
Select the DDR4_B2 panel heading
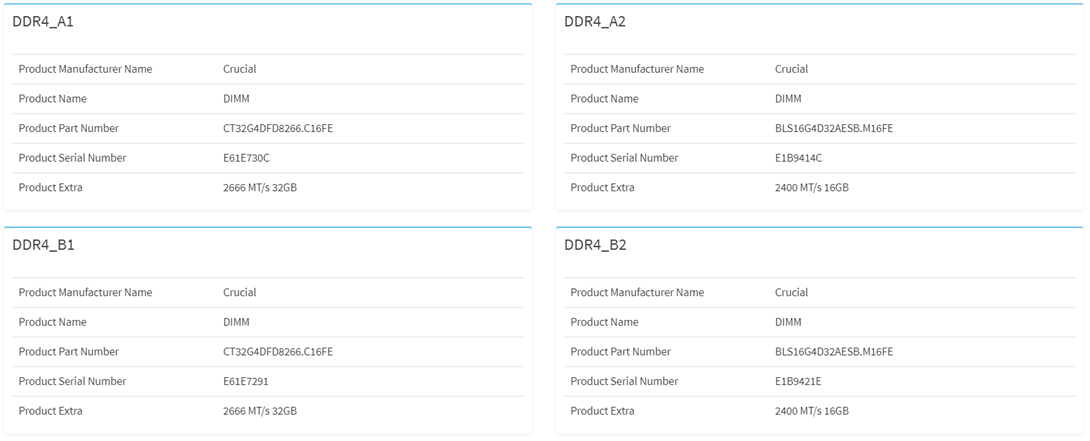tap(595, 246)
